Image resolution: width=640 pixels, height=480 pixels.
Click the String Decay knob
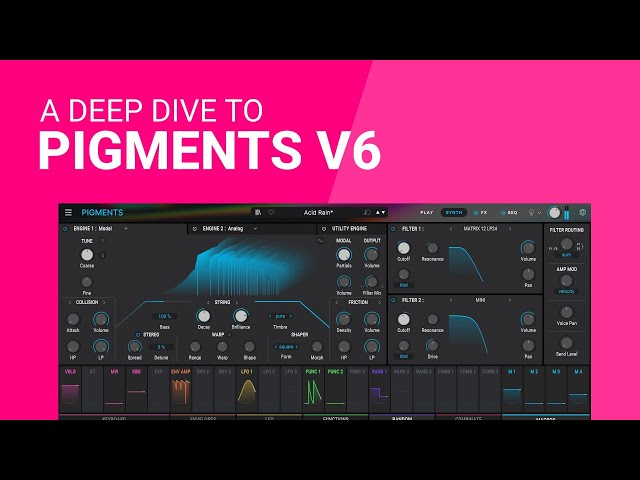pos(203,316)
